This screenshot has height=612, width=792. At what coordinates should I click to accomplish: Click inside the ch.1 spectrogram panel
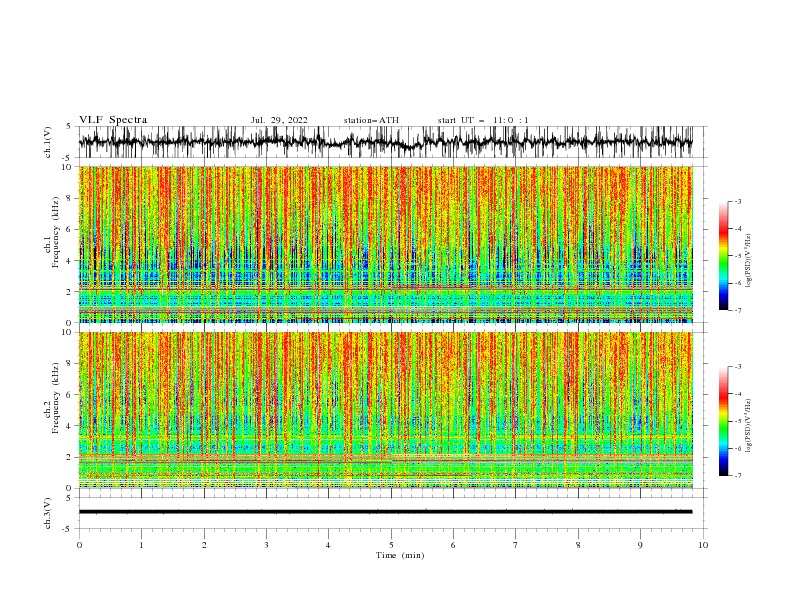(385, 244)
